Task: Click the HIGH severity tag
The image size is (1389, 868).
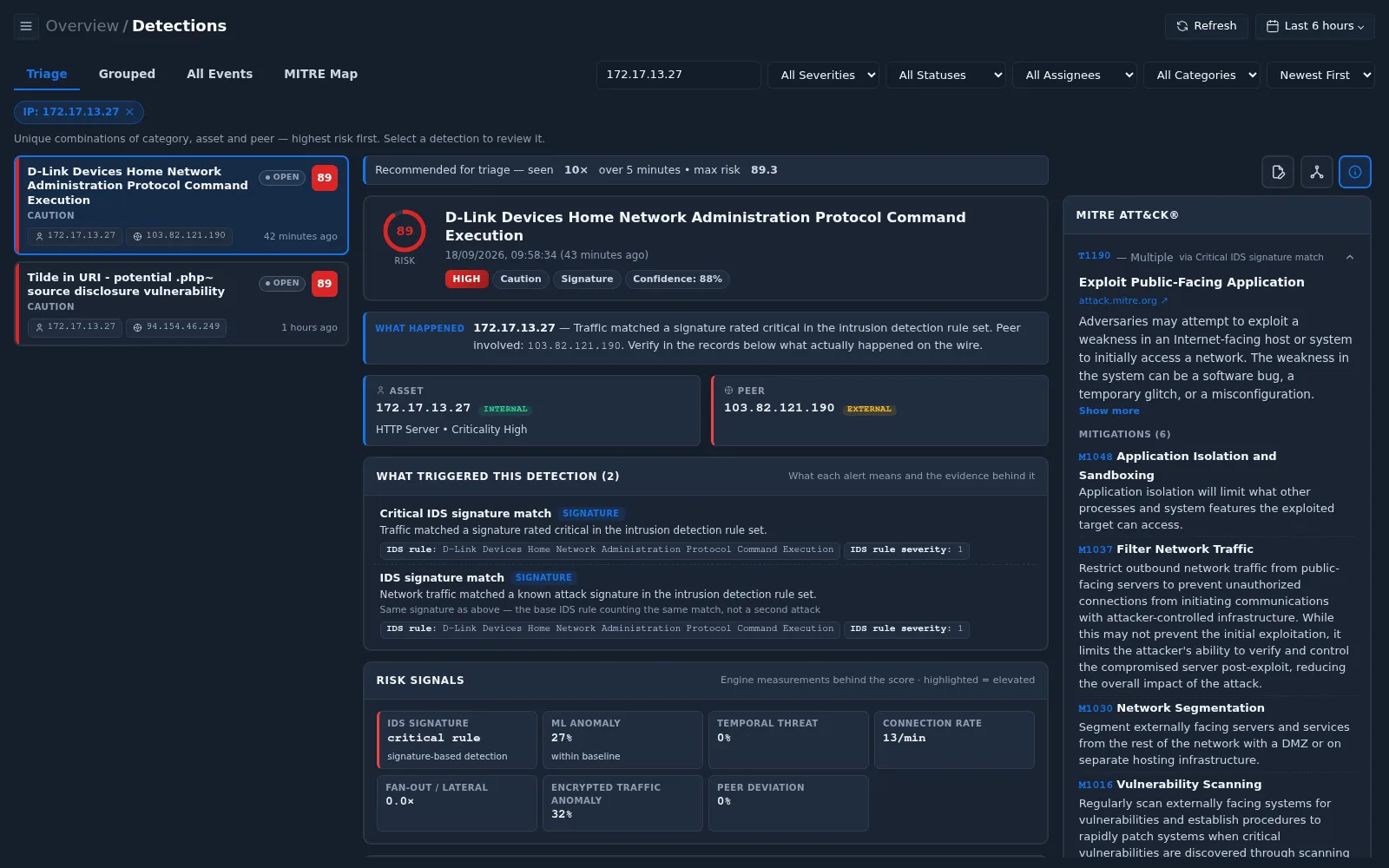Action: 466,279
